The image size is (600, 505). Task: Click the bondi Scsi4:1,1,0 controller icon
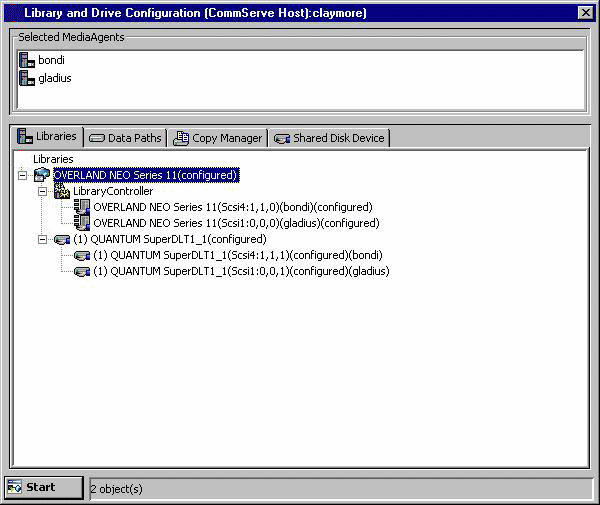(x=82, y=207)
